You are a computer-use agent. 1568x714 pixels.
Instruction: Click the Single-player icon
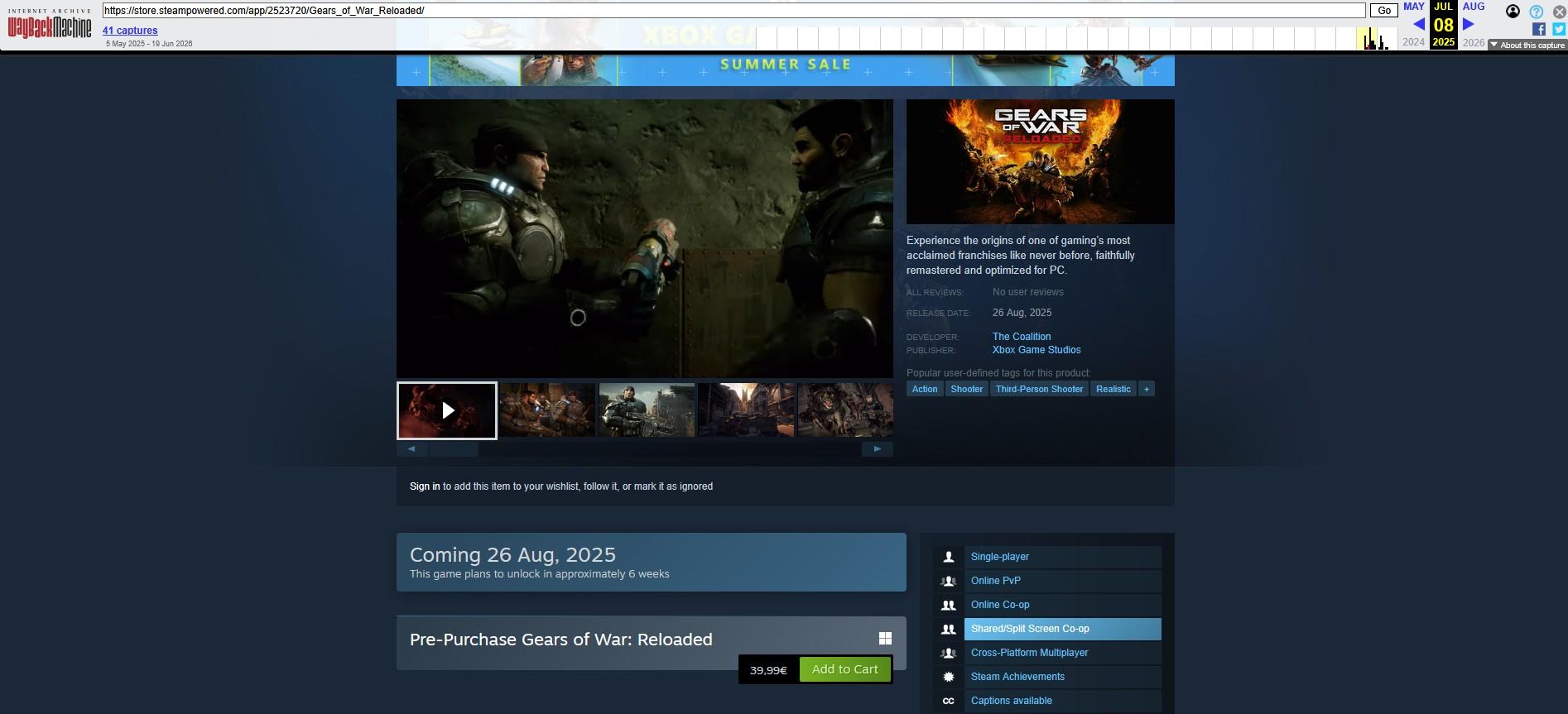point(949,557)
